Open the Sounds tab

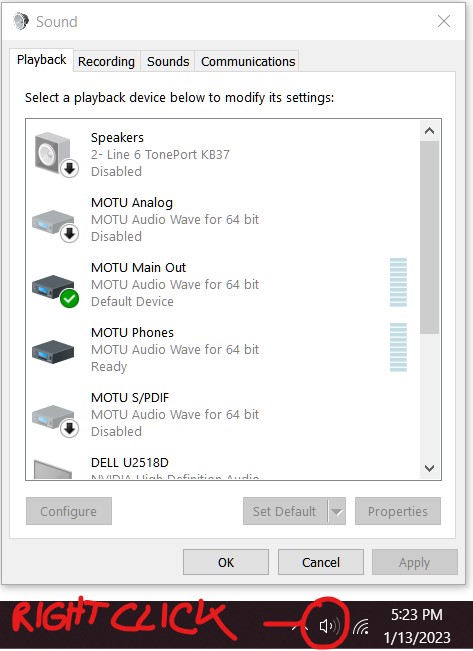168,61
